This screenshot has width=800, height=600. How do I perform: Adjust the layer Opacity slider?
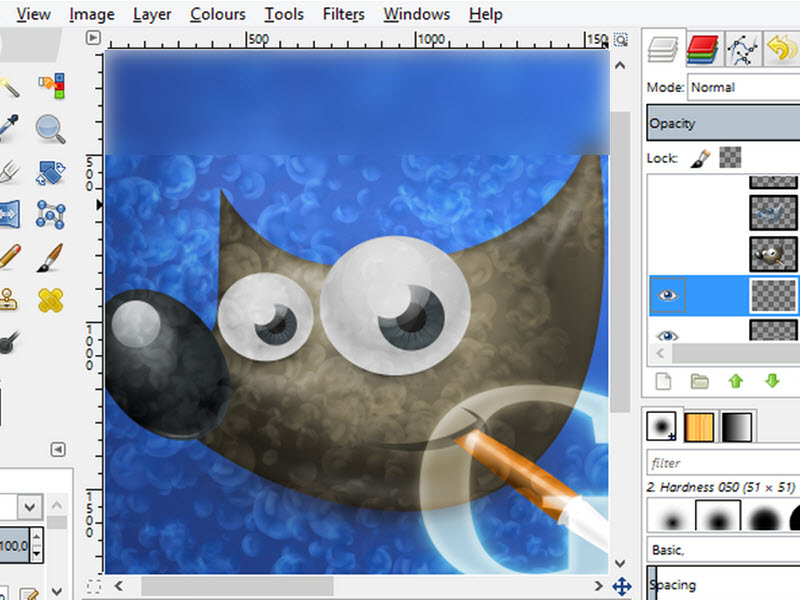point(723,123)
